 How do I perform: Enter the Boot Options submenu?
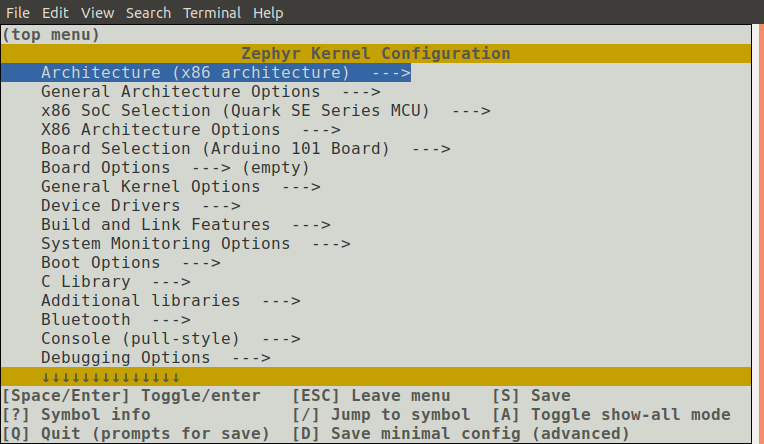pos(131,263)
